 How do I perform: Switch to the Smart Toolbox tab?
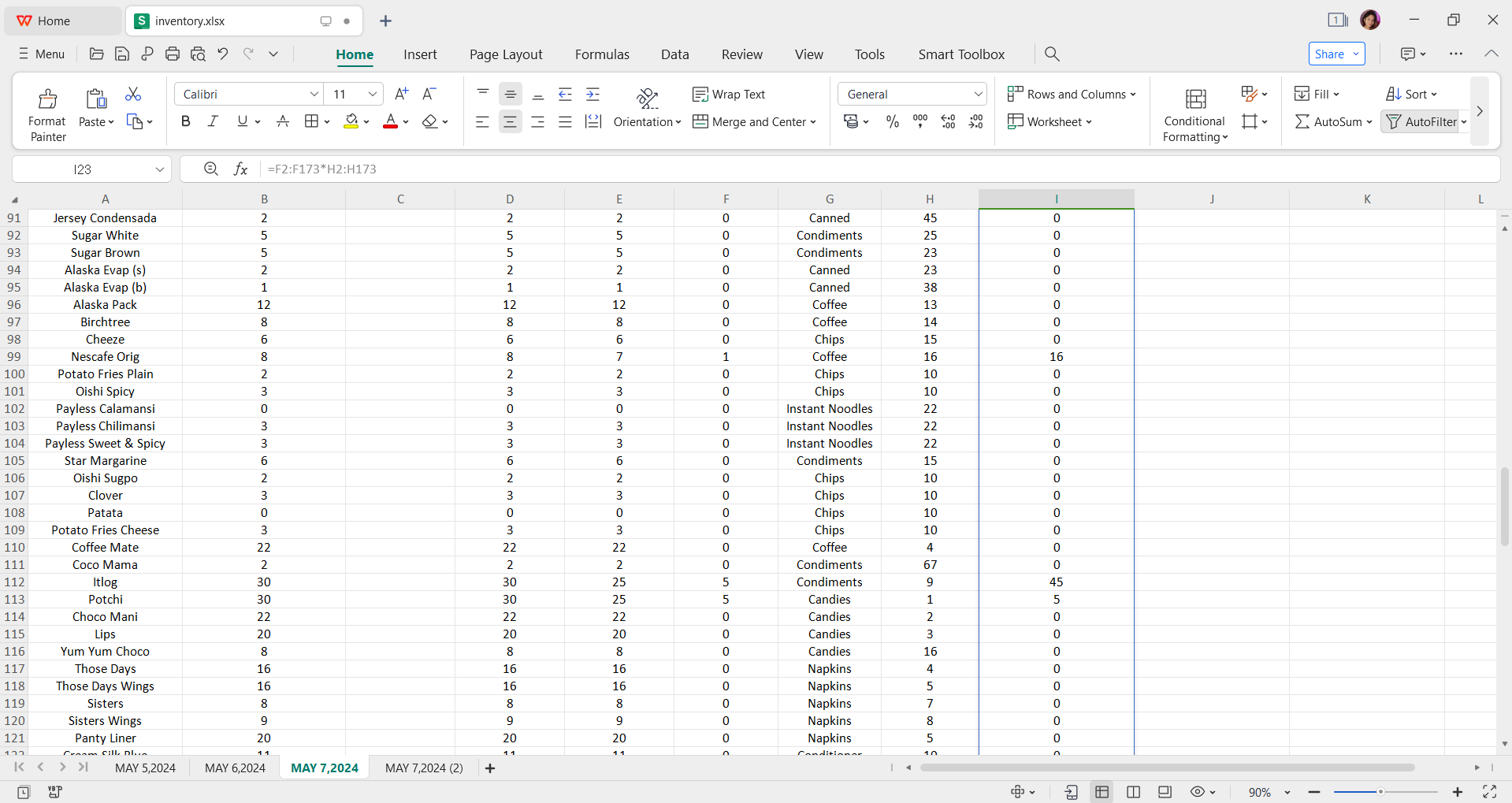(961, 54)
